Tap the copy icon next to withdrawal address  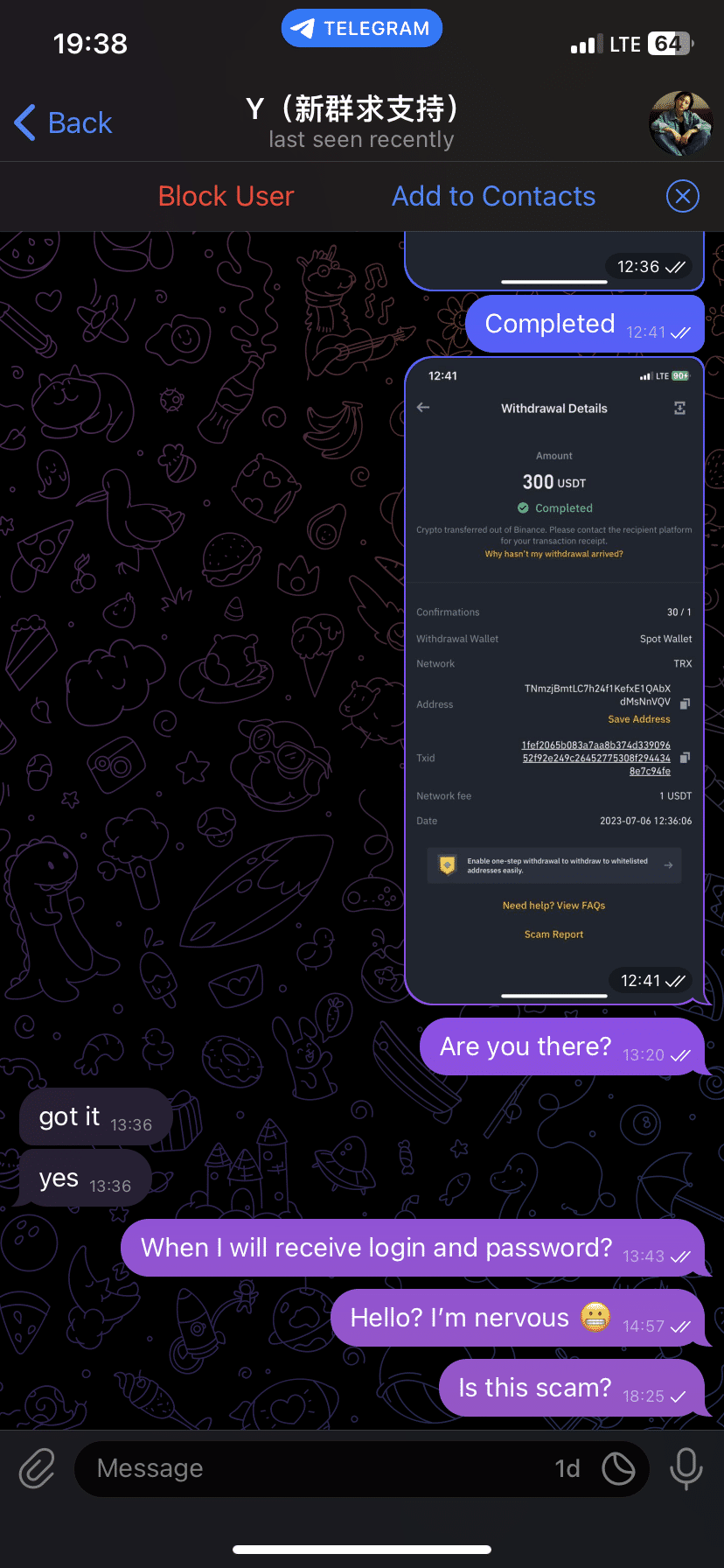click(x=686, y=703)
